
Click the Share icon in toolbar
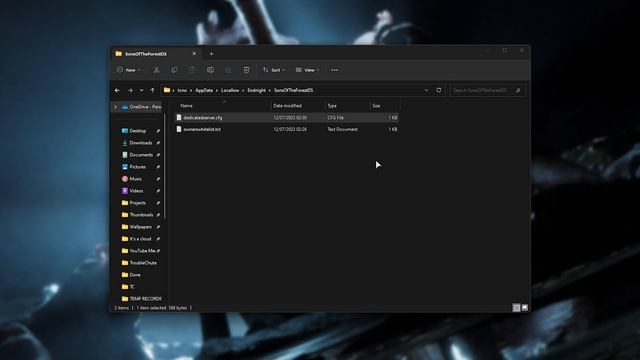228,70
